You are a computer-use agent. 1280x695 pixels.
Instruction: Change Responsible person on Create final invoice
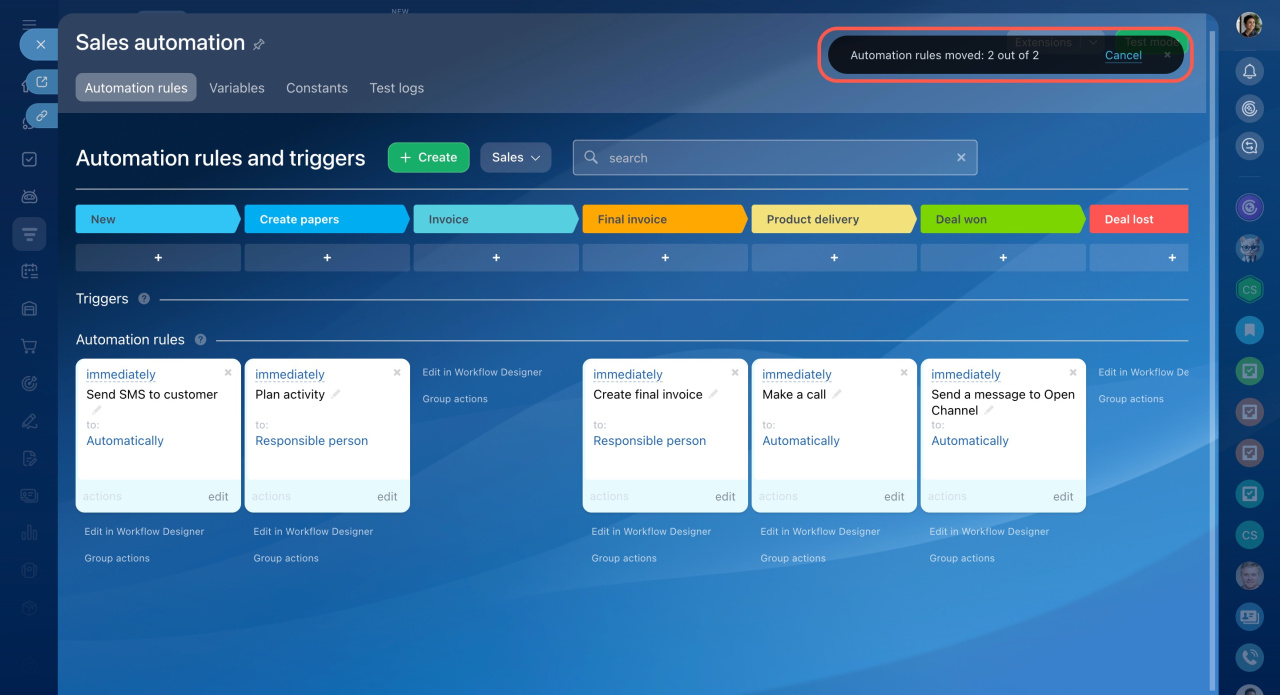[x=649, y=441]
